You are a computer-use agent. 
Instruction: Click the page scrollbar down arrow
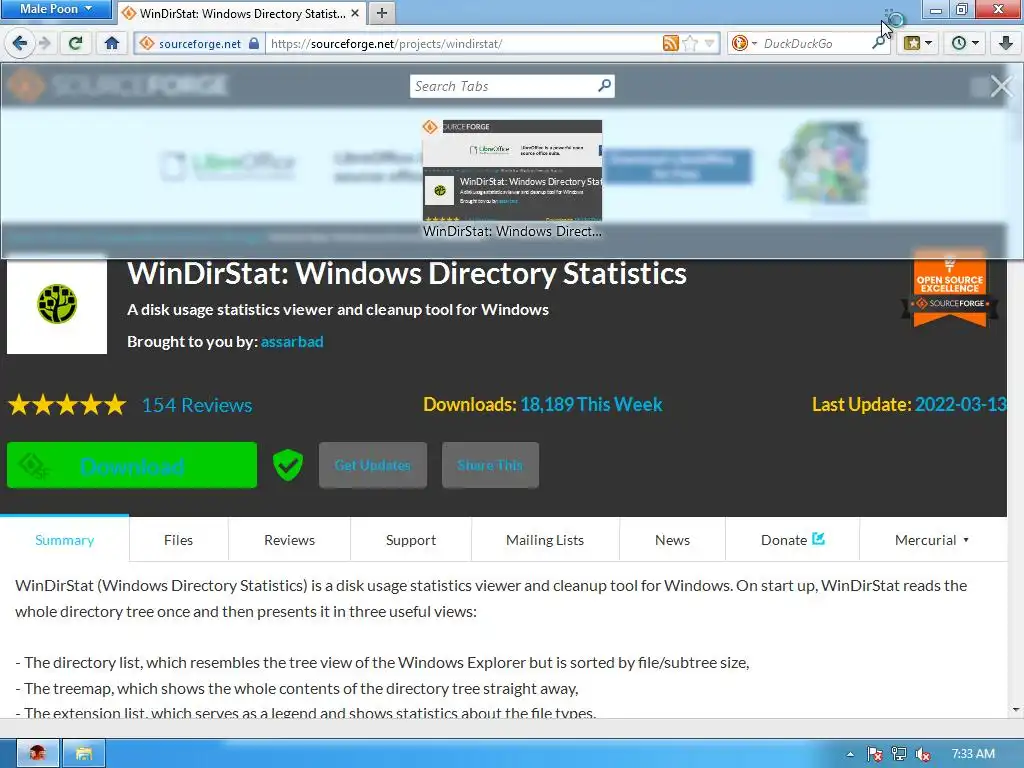1016,710
